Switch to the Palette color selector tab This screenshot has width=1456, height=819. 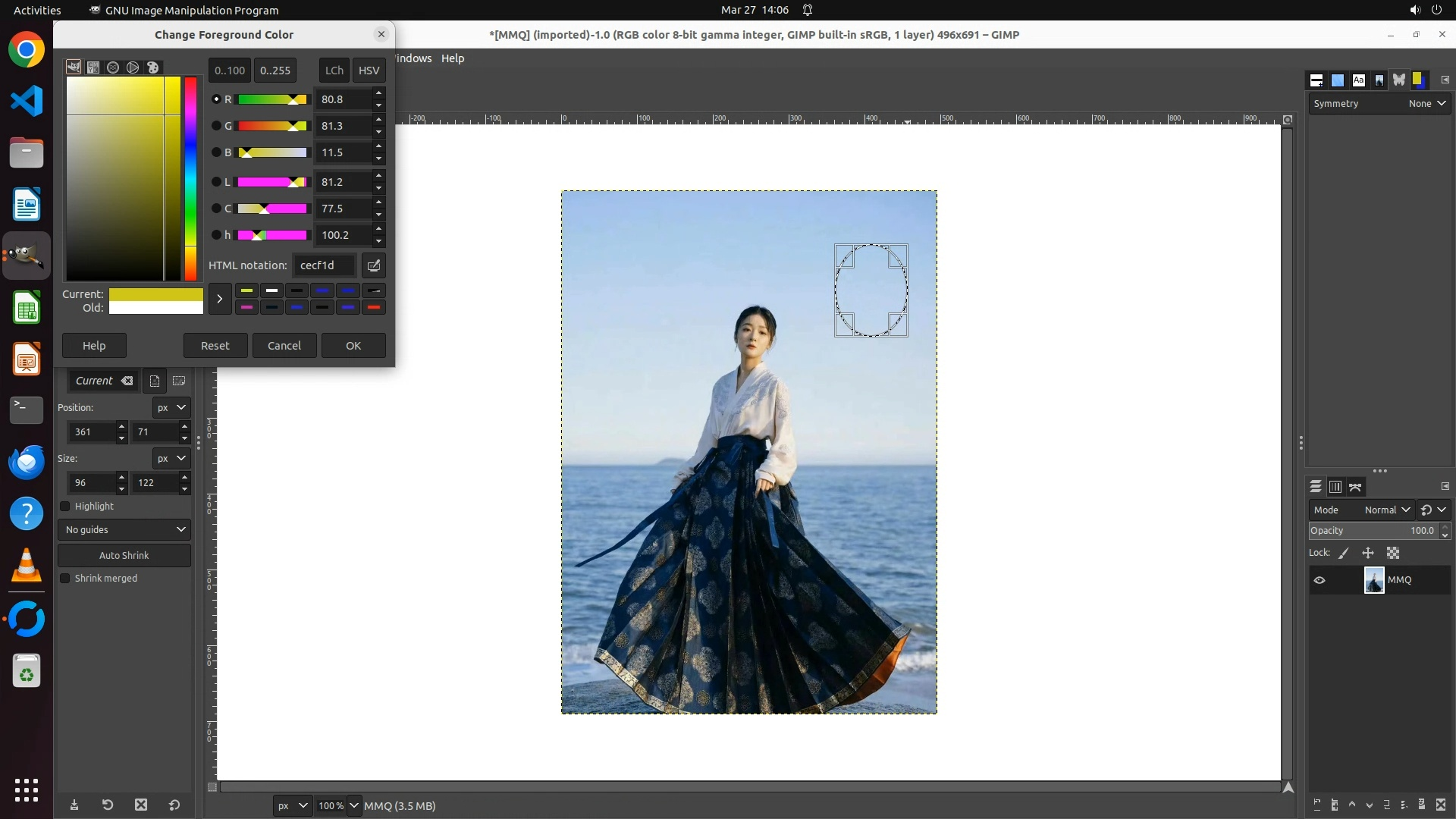click(152, 67)
